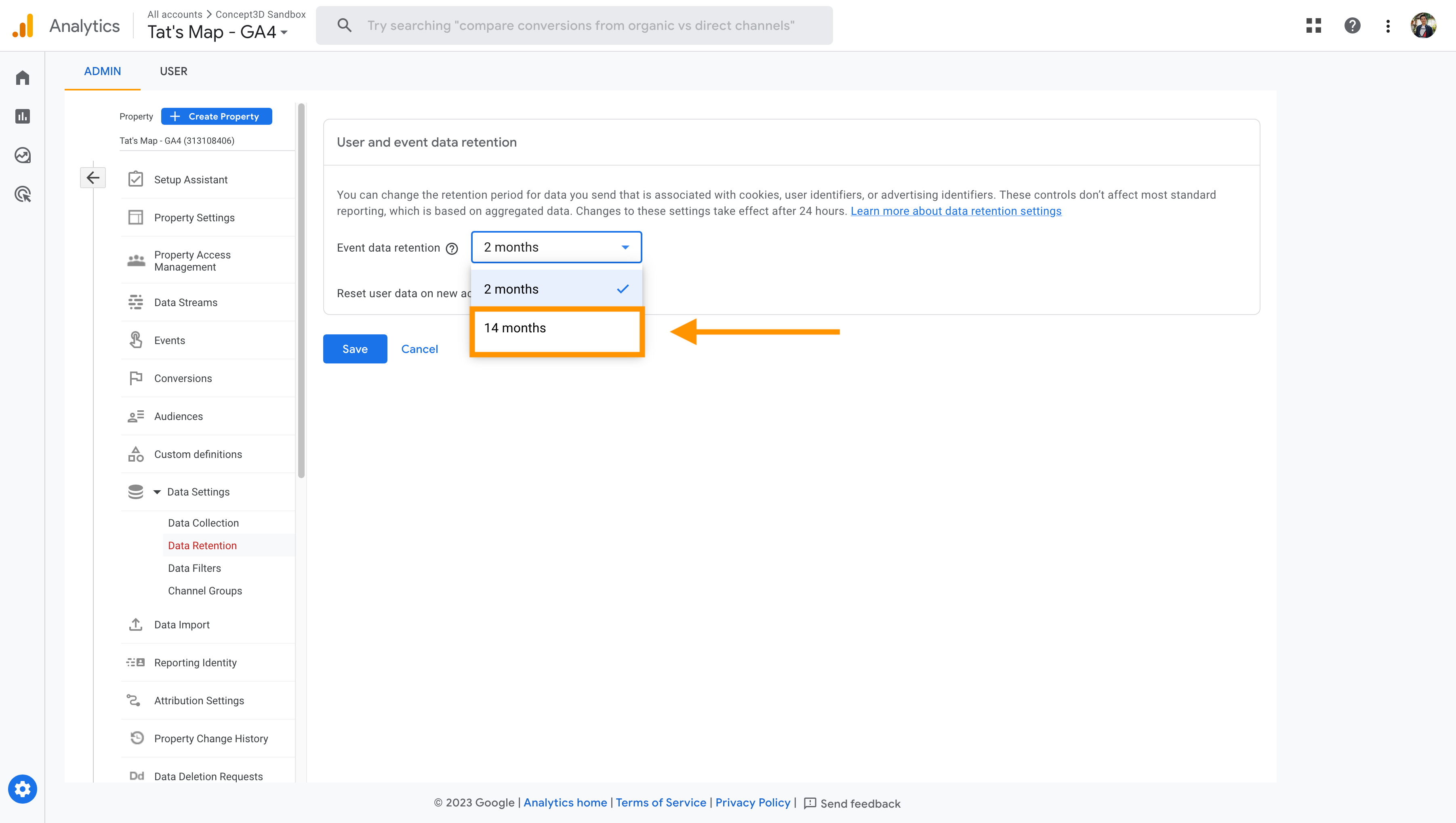Click inside the Analytics search field
Viewport: 1456px width, 823px height.
577,25
